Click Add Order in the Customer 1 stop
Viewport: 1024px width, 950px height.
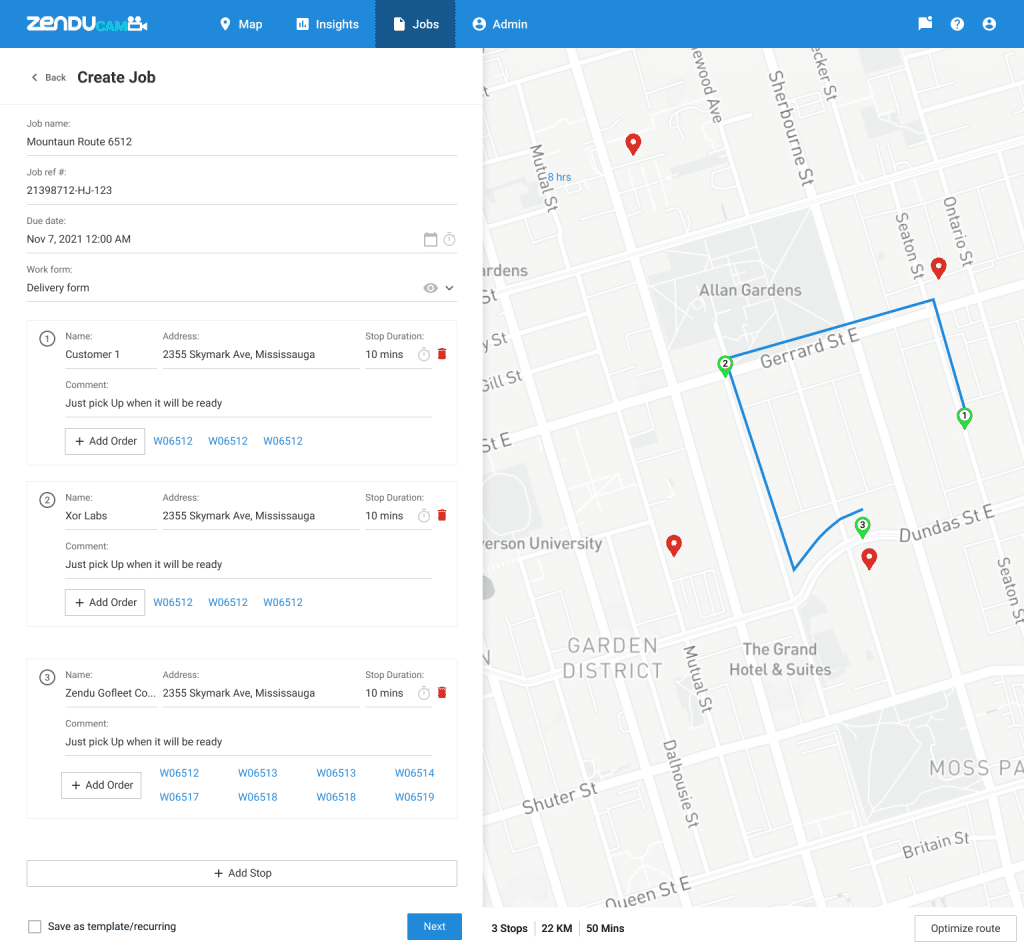coord(105,441)
